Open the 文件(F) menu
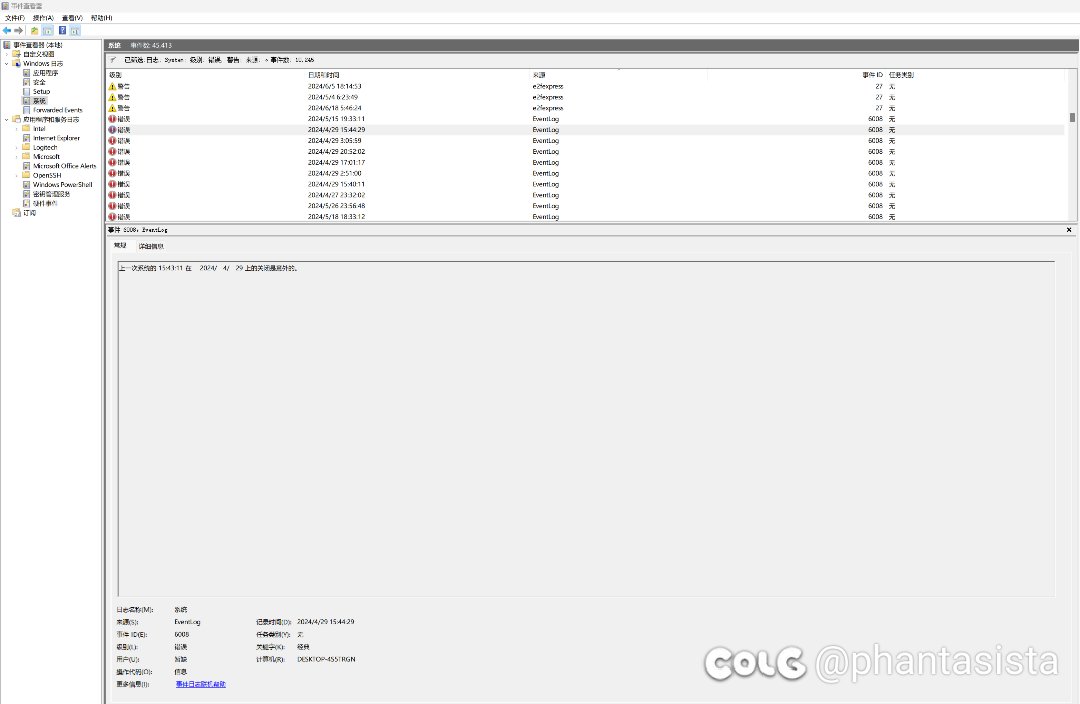Image resolution: width=1080 pixels, height=704 pixels. click(x=14, y=18)
